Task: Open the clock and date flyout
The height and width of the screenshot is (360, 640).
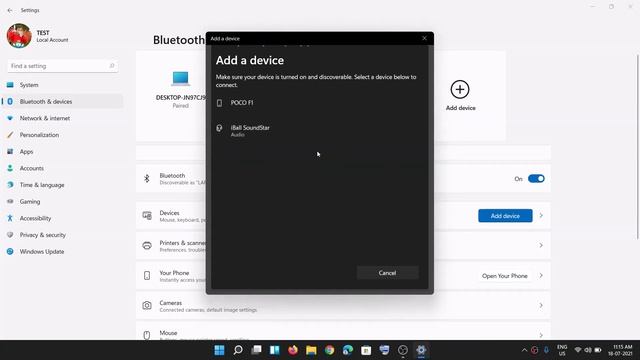Action: [620, 350]
